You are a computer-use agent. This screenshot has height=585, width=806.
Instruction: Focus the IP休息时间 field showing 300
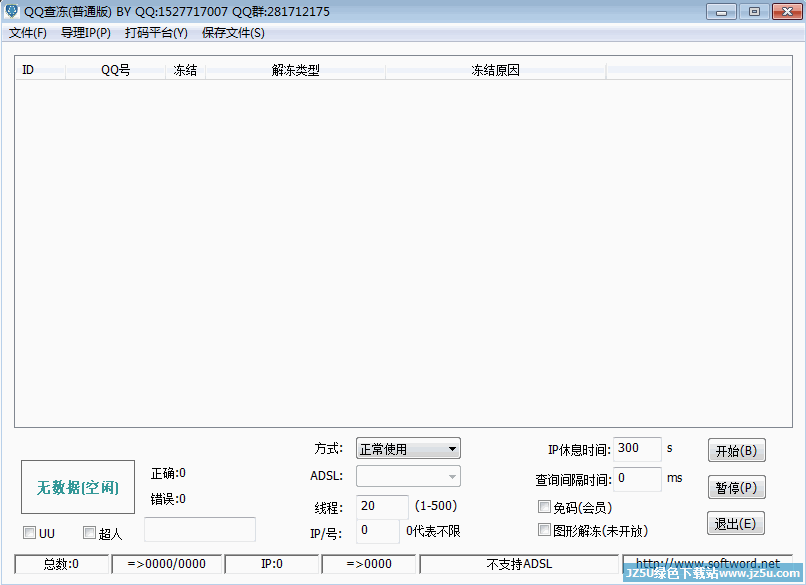(x=637, y=449)
